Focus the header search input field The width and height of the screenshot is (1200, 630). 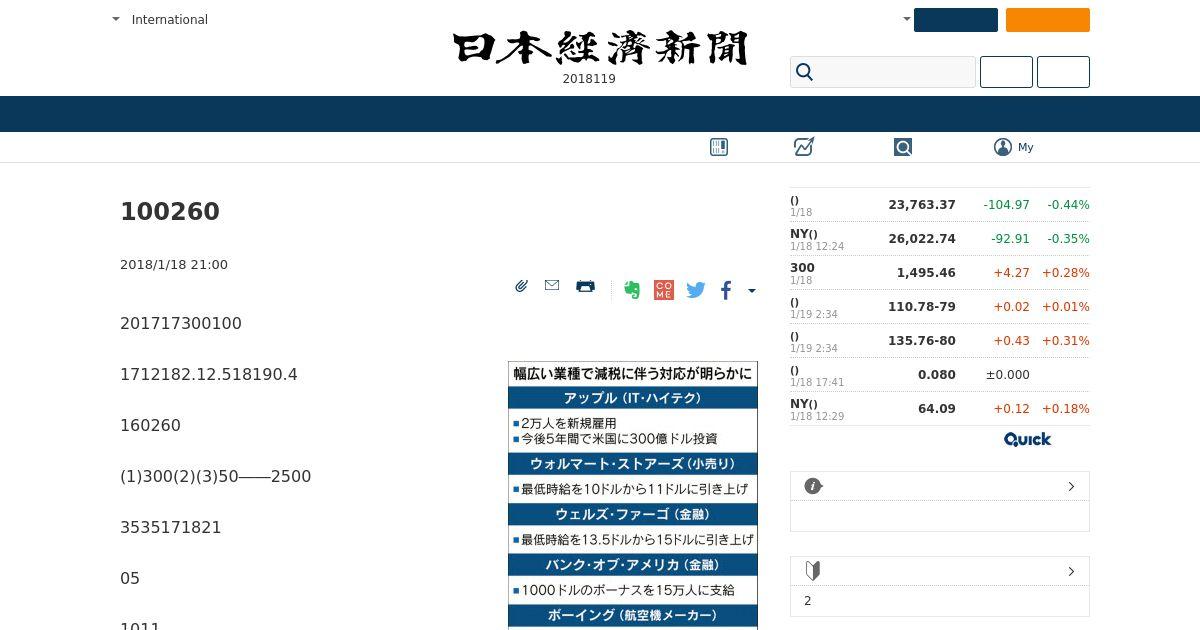tap(883, 72)
